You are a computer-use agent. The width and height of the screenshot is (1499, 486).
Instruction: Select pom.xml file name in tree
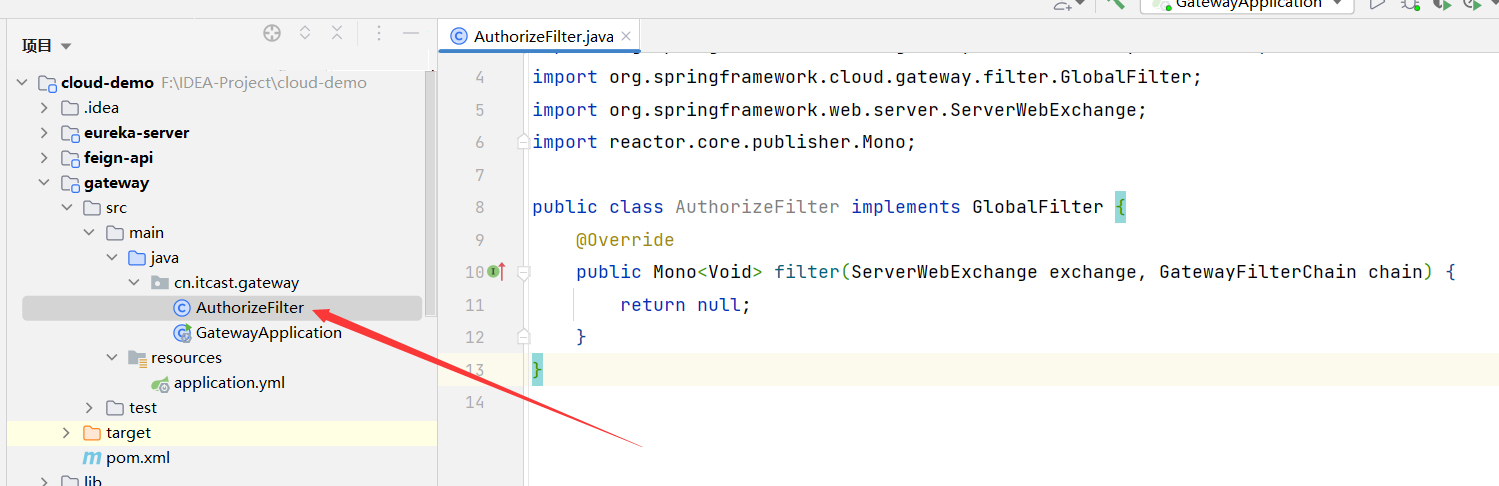138,458
